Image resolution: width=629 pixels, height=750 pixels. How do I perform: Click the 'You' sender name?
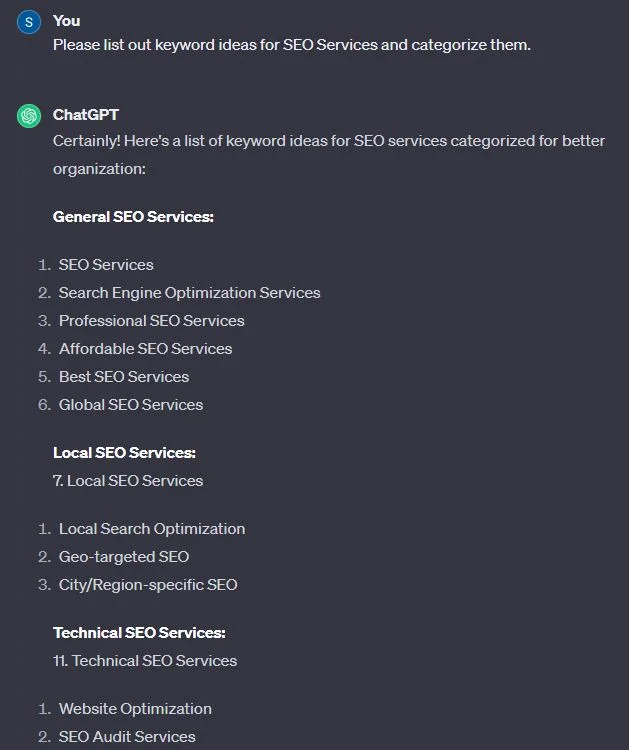[x=66, y=21]
